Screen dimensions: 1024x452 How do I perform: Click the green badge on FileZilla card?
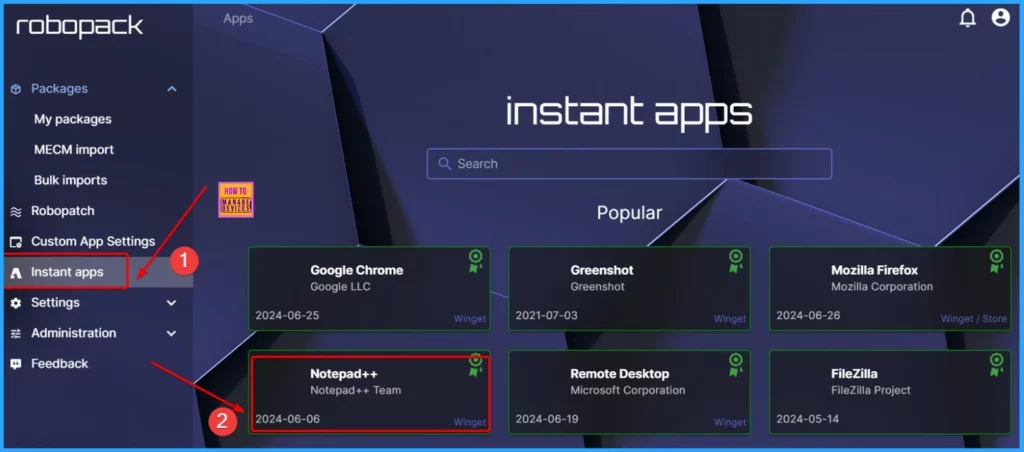click(x=996, y=364)
